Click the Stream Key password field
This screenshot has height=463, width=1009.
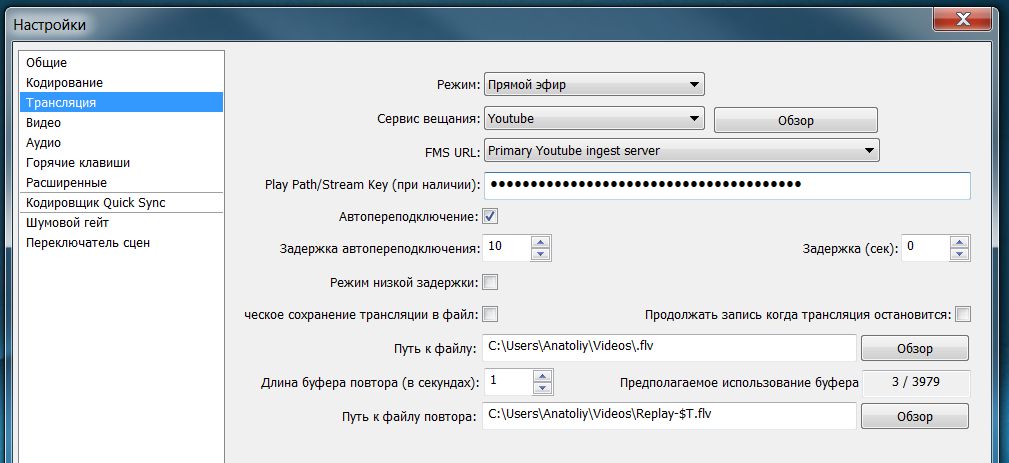pos(726,185)
